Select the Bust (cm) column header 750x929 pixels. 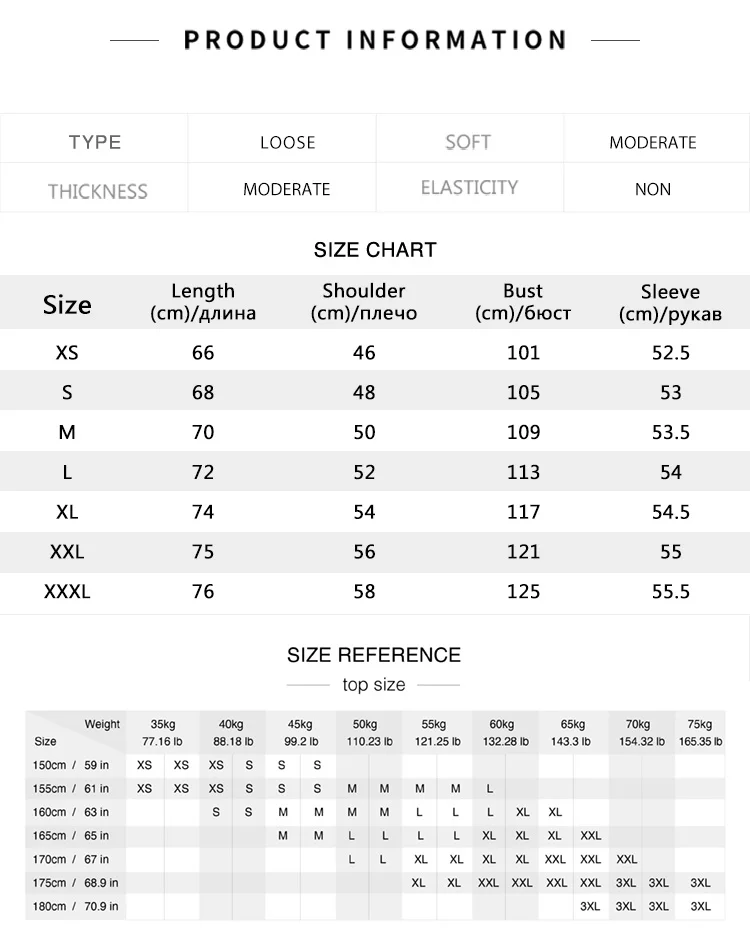coord(523,302)
